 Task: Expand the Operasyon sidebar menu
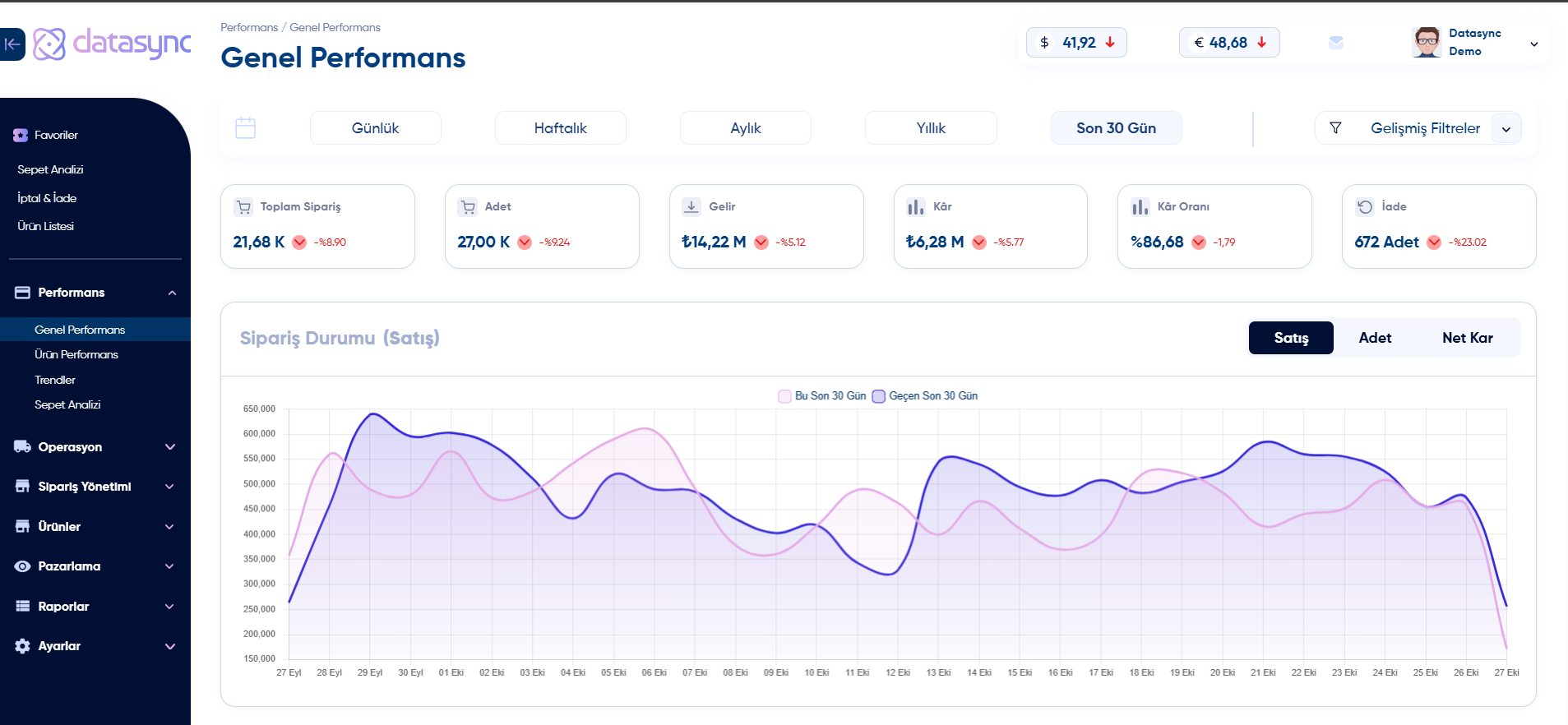[x=95, y=447]
